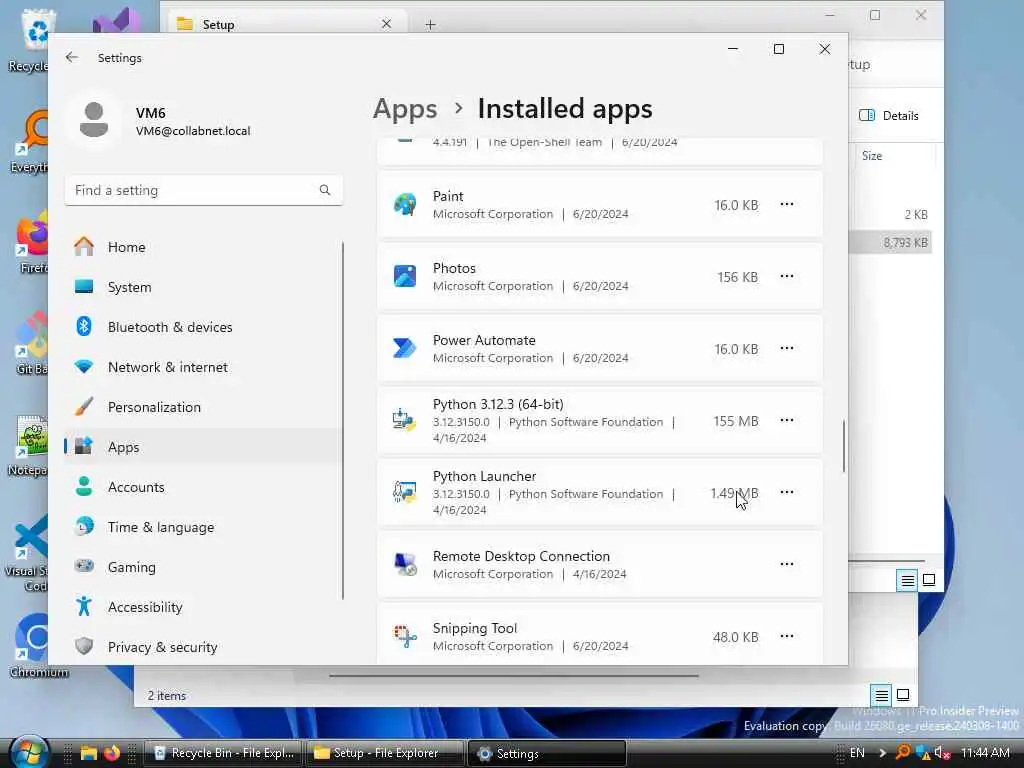Screen dimensions: 1024x768
Task: Go back using the Settings back arrow
Action: click(x=72, y=57)
